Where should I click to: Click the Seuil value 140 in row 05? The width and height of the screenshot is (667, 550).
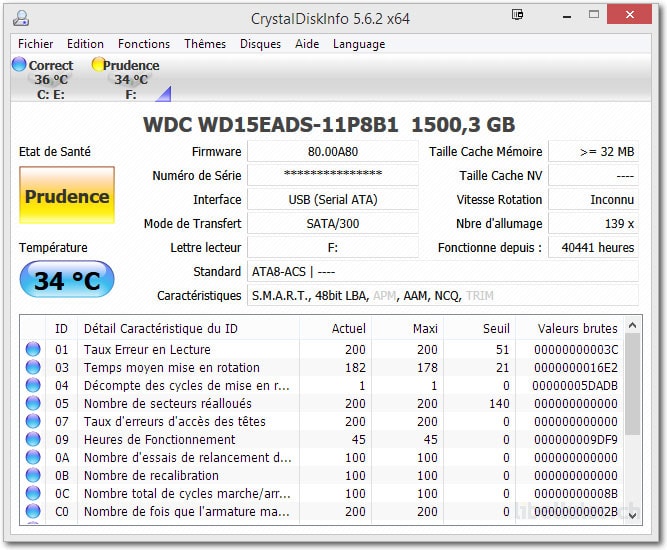point(499,403)
